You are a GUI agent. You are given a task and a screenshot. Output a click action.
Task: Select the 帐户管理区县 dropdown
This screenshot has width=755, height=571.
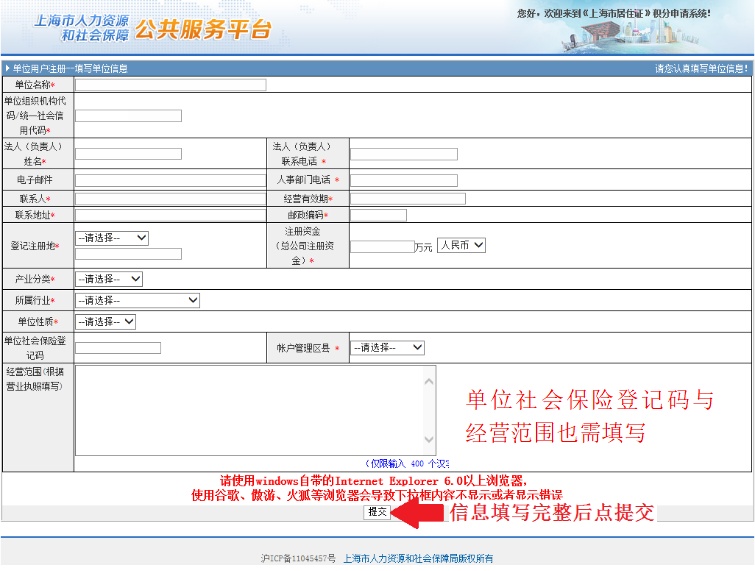[x=387, y=347]
